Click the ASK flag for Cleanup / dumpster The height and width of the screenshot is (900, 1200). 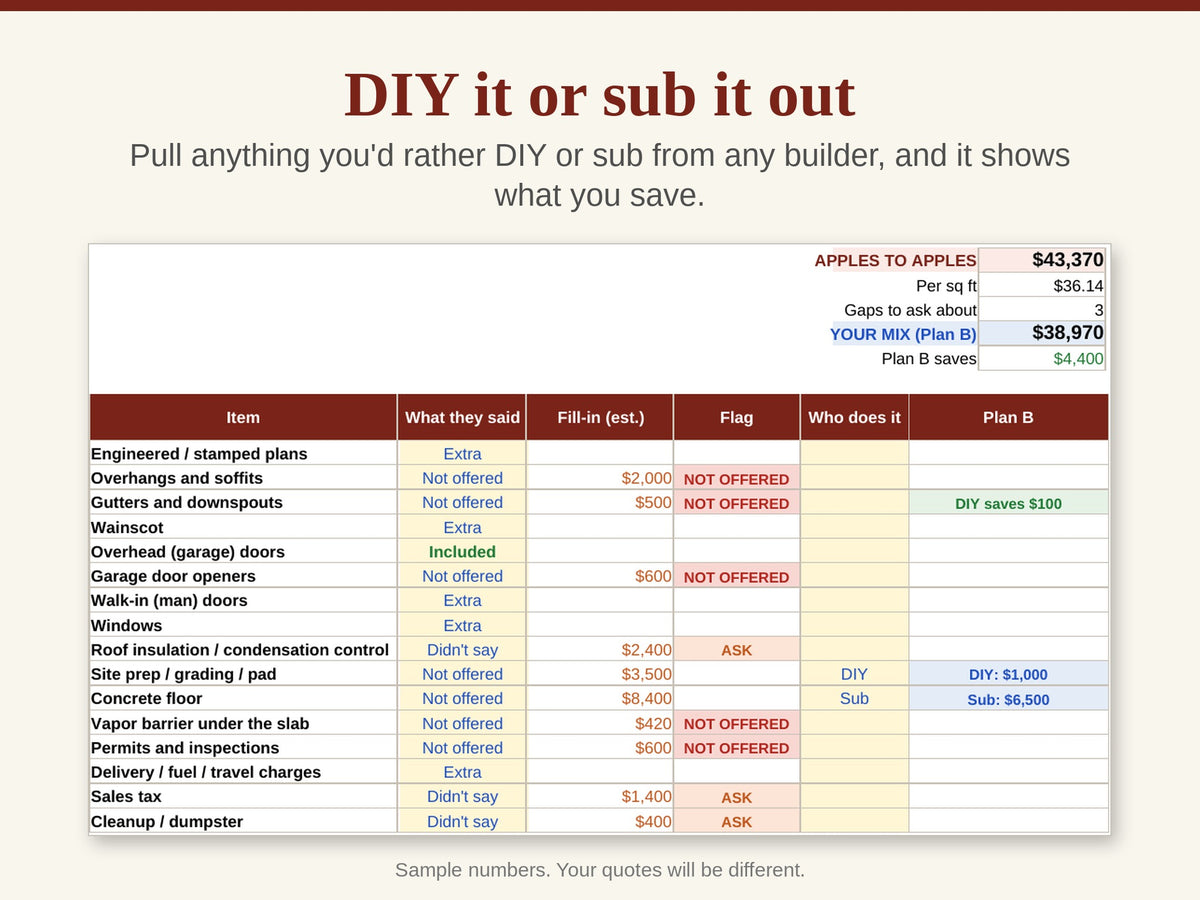(x=737, y=821)
